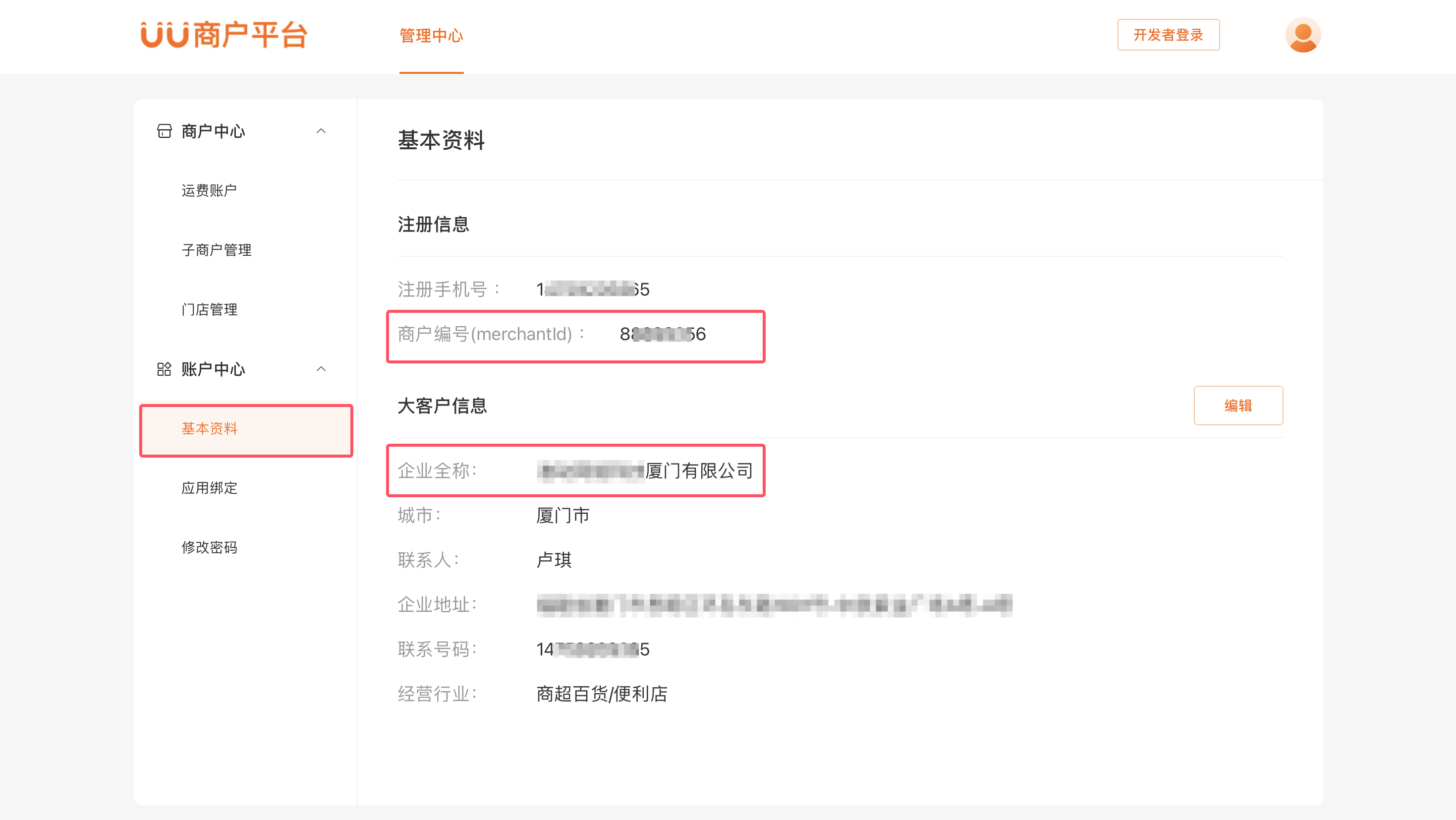The width and height of the screenshot is (1456, 820).
Task: Collapse the 账户中心 section chevron
Action: (321, 369)
